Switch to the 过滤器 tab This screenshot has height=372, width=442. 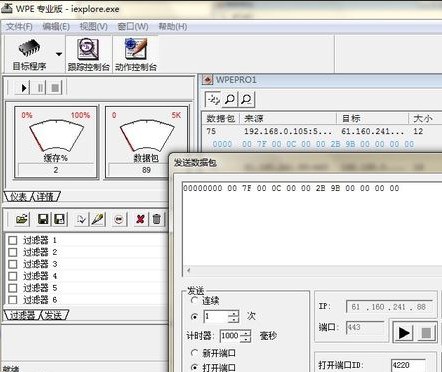[x=22, y=315]
